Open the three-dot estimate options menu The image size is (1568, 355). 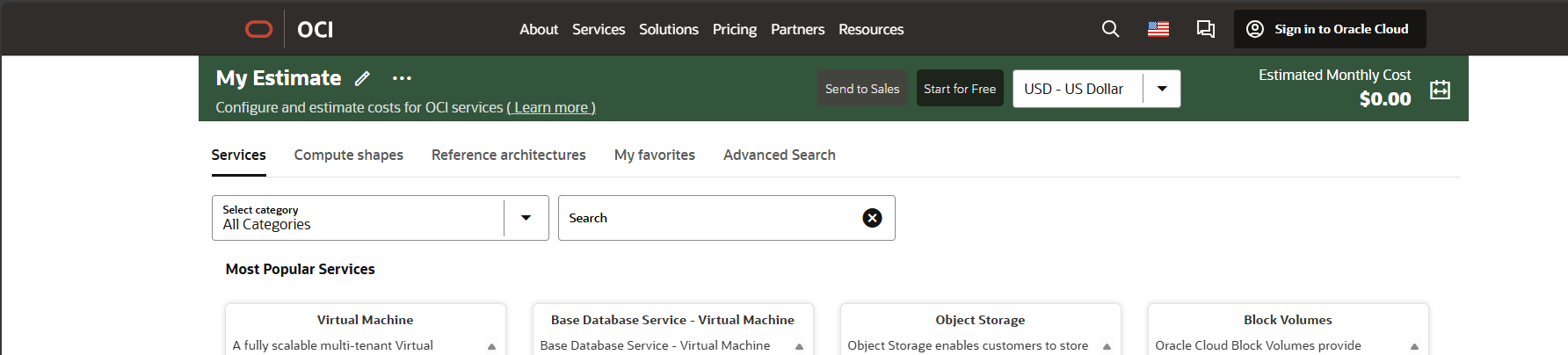(402, 78)
